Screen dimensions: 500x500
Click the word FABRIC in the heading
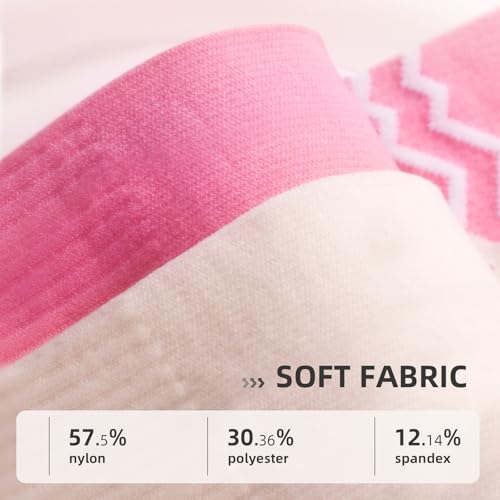413,377
